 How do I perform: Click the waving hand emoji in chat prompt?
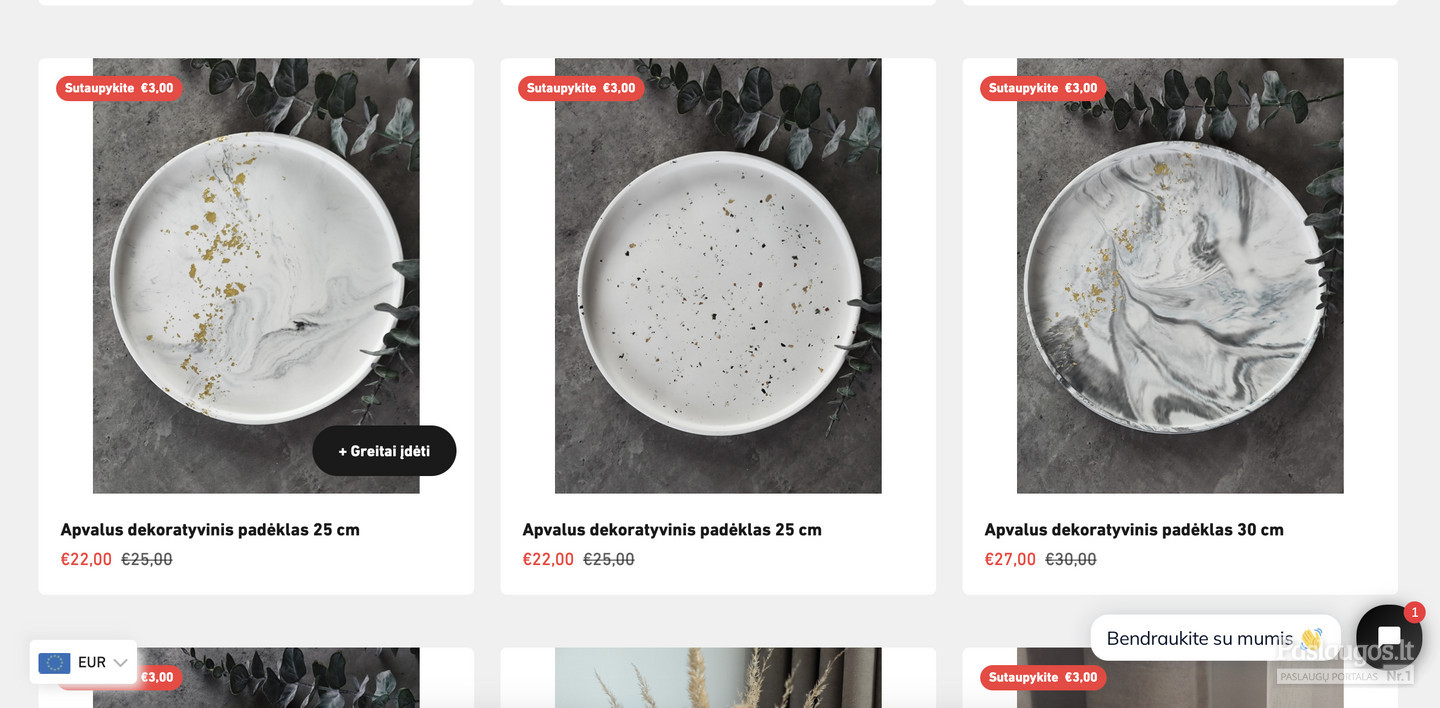[1311, 638]
